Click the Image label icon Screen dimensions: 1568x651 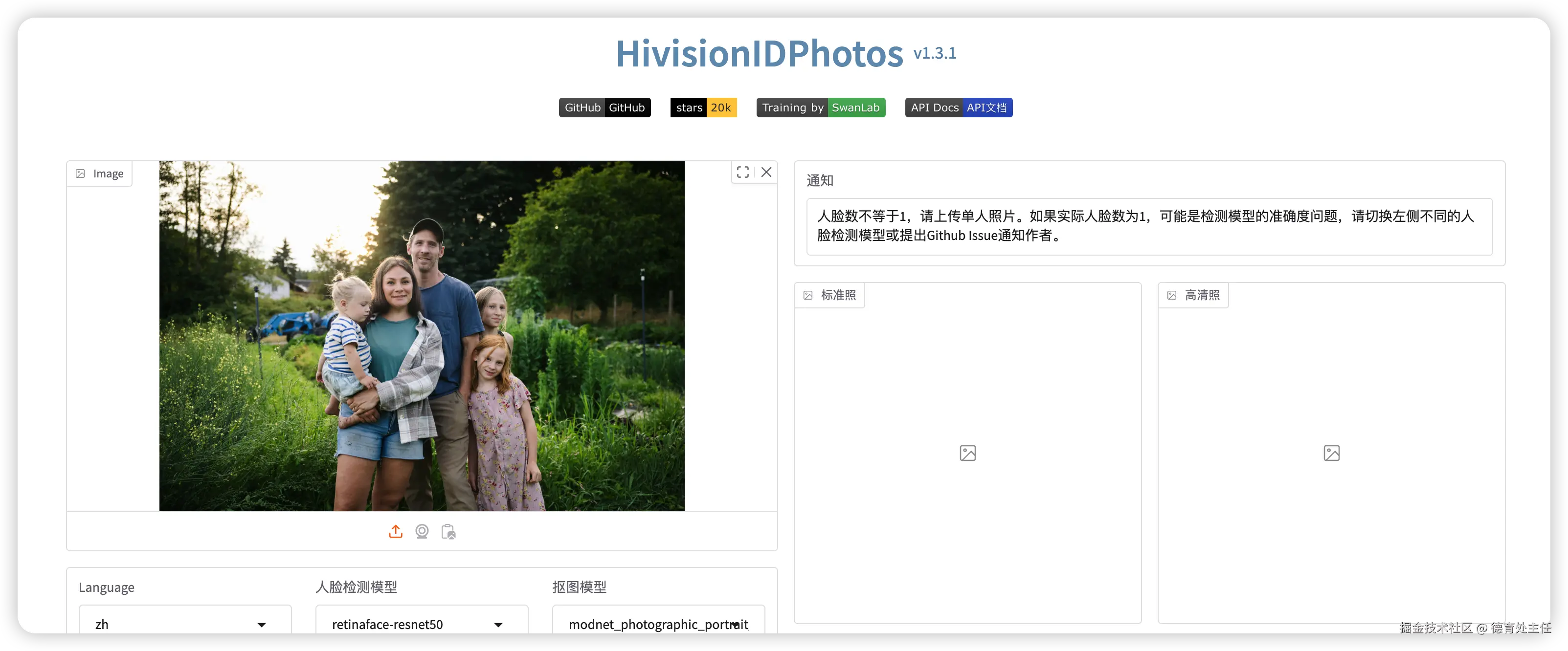(80, 174)
